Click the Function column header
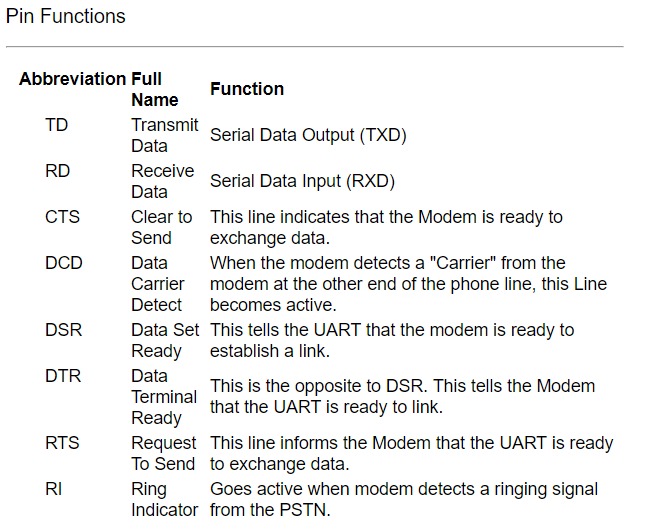 tap(247, 89)
